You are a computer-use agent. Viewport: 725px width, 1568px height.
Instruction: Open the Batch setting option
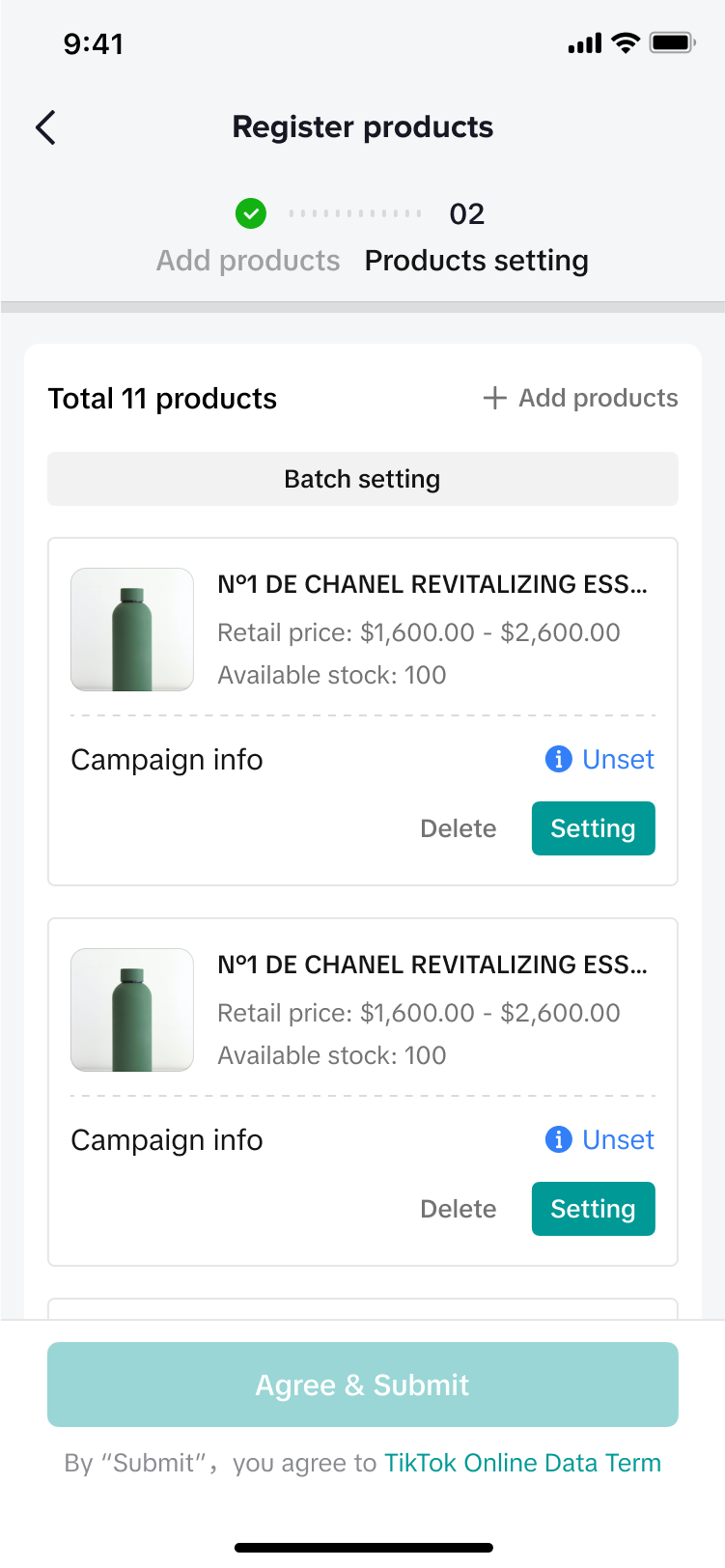[362, 479]
